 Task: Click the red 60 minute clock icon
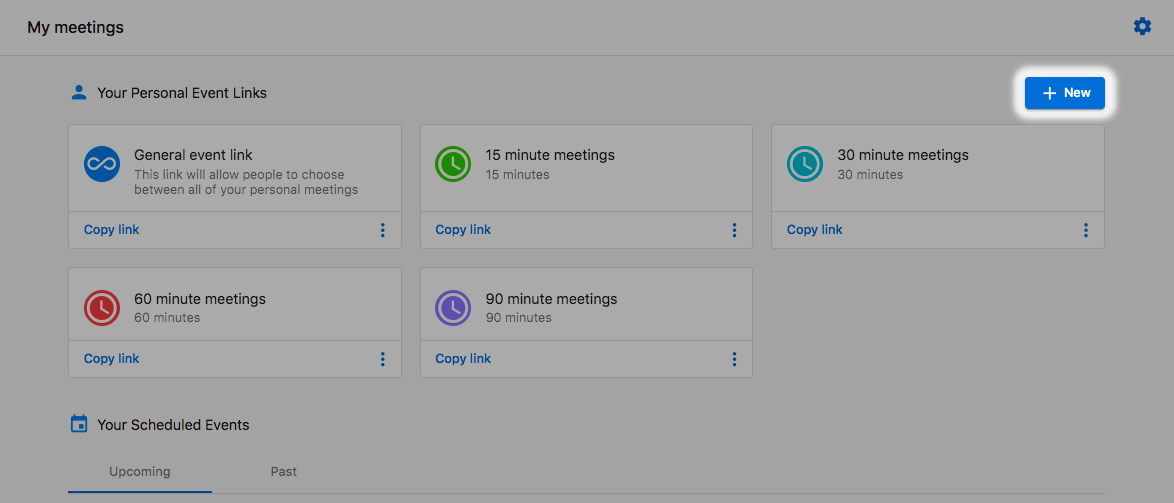(x=102, y=308)
